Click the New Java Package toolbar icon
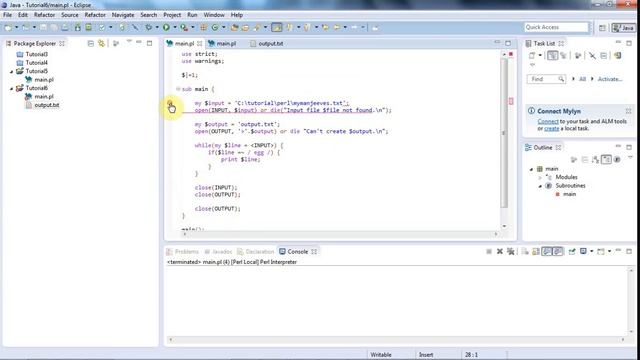Image resolution: width=640 pixels, height=360 pixels. pos(203,27)
